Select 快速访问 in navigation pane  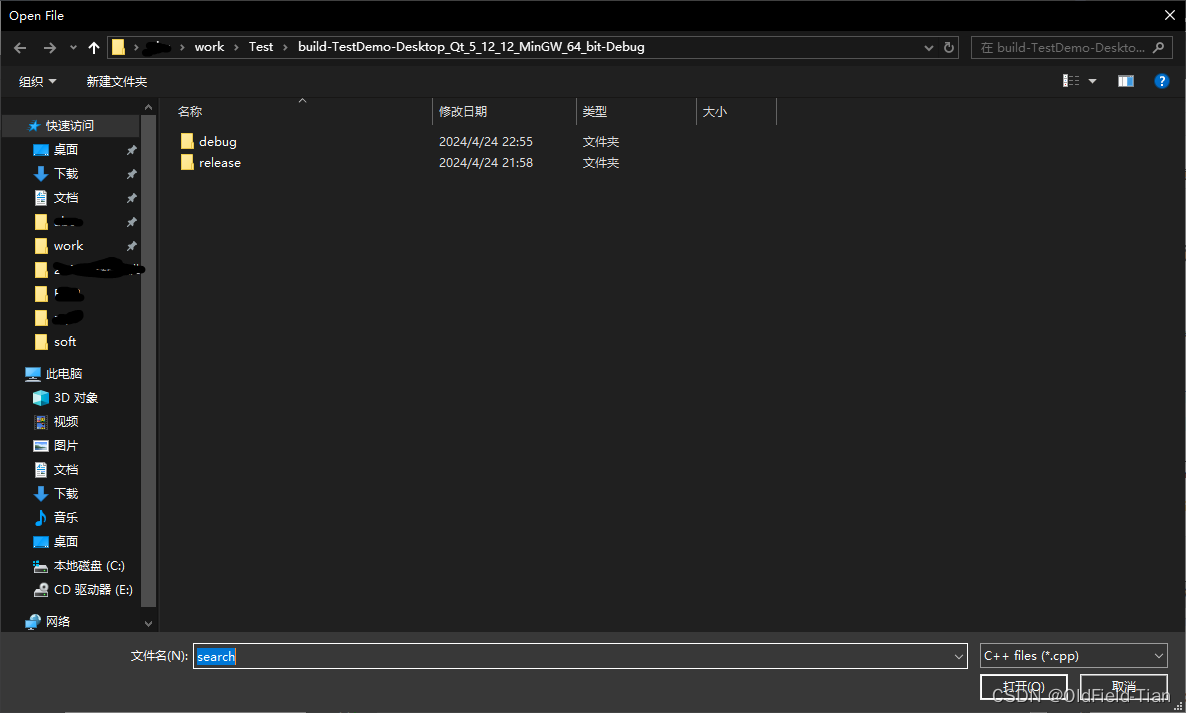coord(70,126)
